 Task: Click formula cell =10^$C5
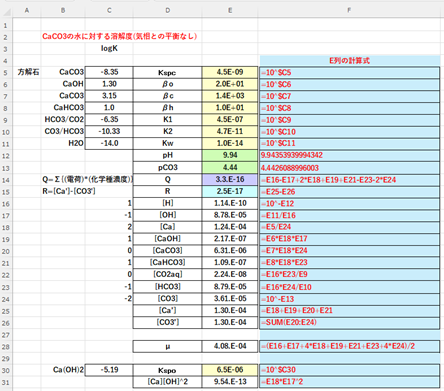(x=349, y=72)
